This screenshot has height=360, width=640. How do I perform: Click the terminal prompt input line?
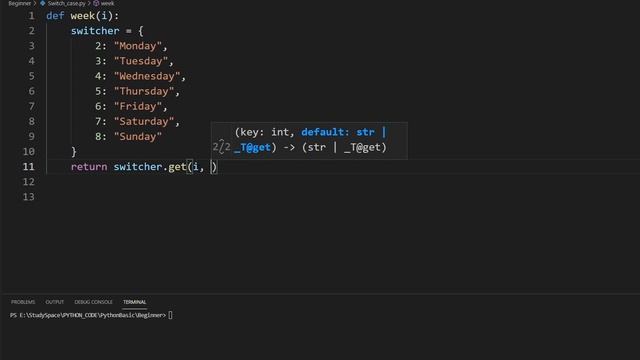click(x=91, y=315)
